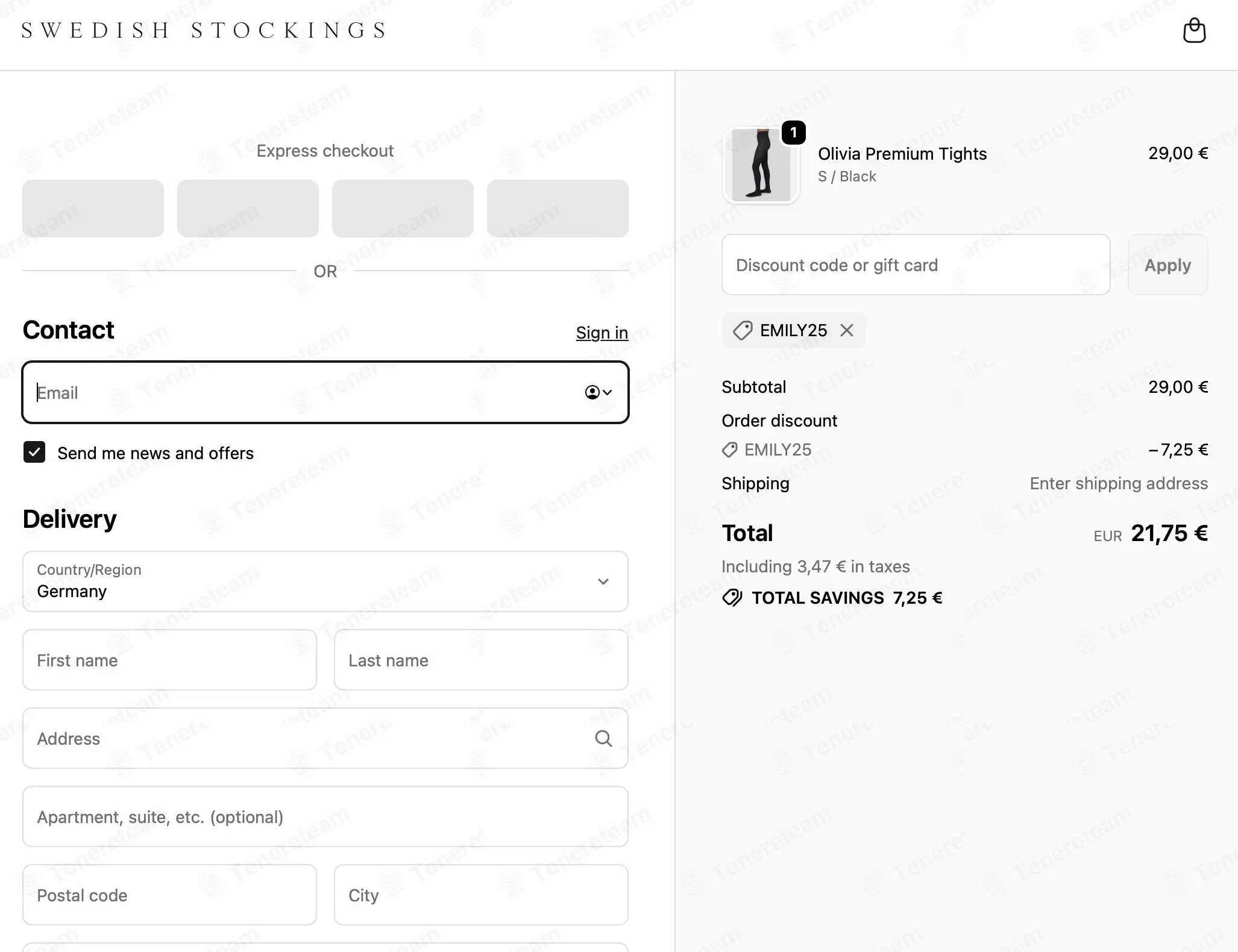Click the TOTAL SAVINGS 7,25 € text
The image size is (1238, 952).
(x=847, y=598)
